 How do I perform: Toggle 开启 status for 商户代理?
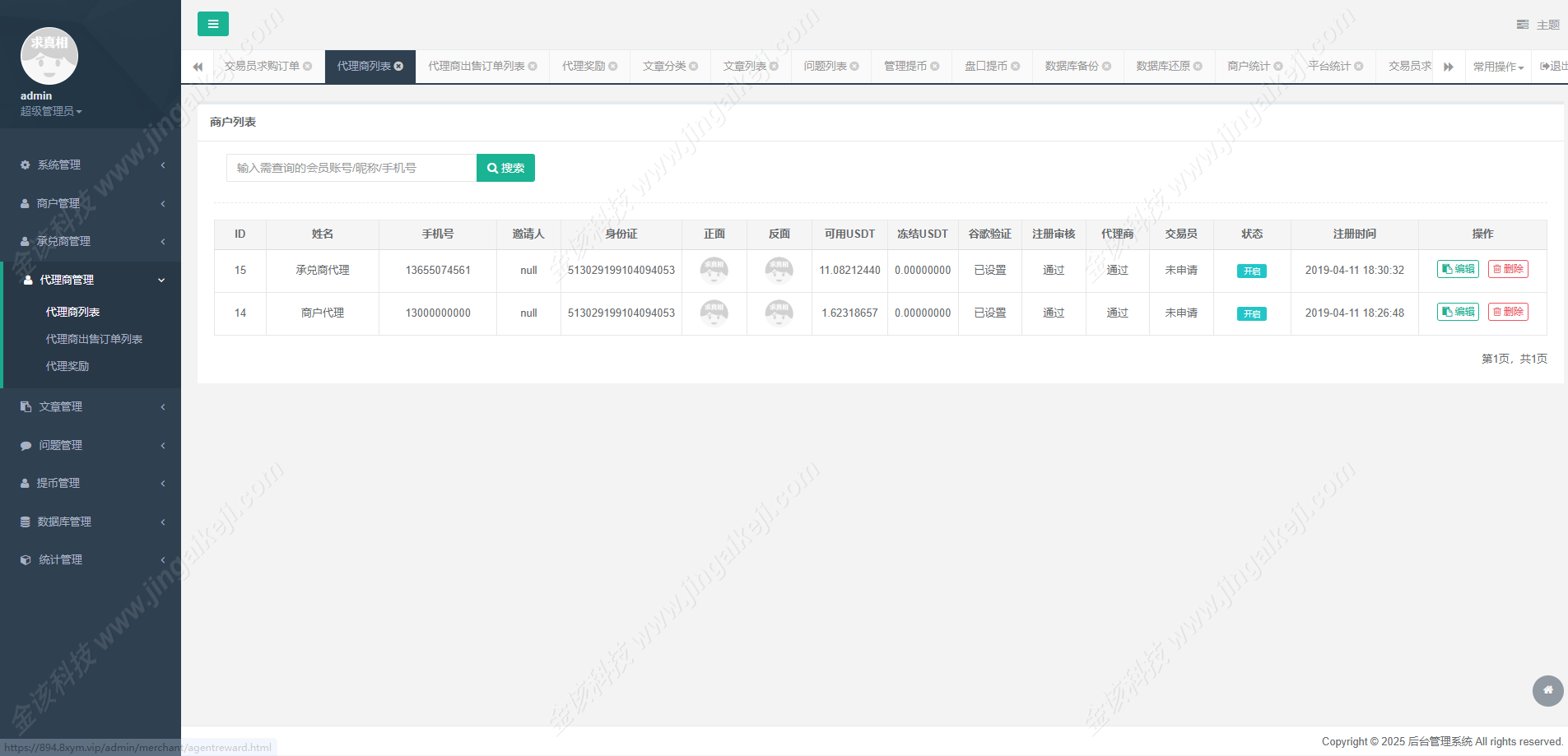click(1252, 313)
